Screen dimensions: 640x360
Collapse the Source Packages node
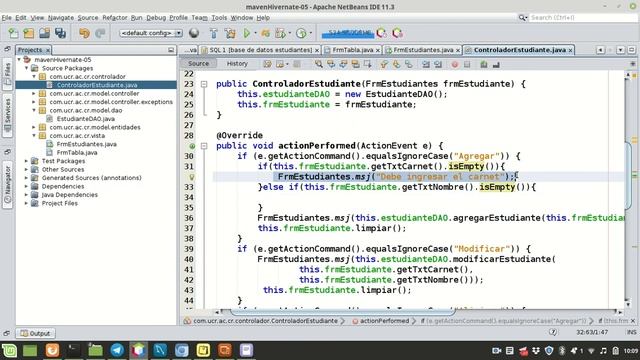[x=27, y=68]
